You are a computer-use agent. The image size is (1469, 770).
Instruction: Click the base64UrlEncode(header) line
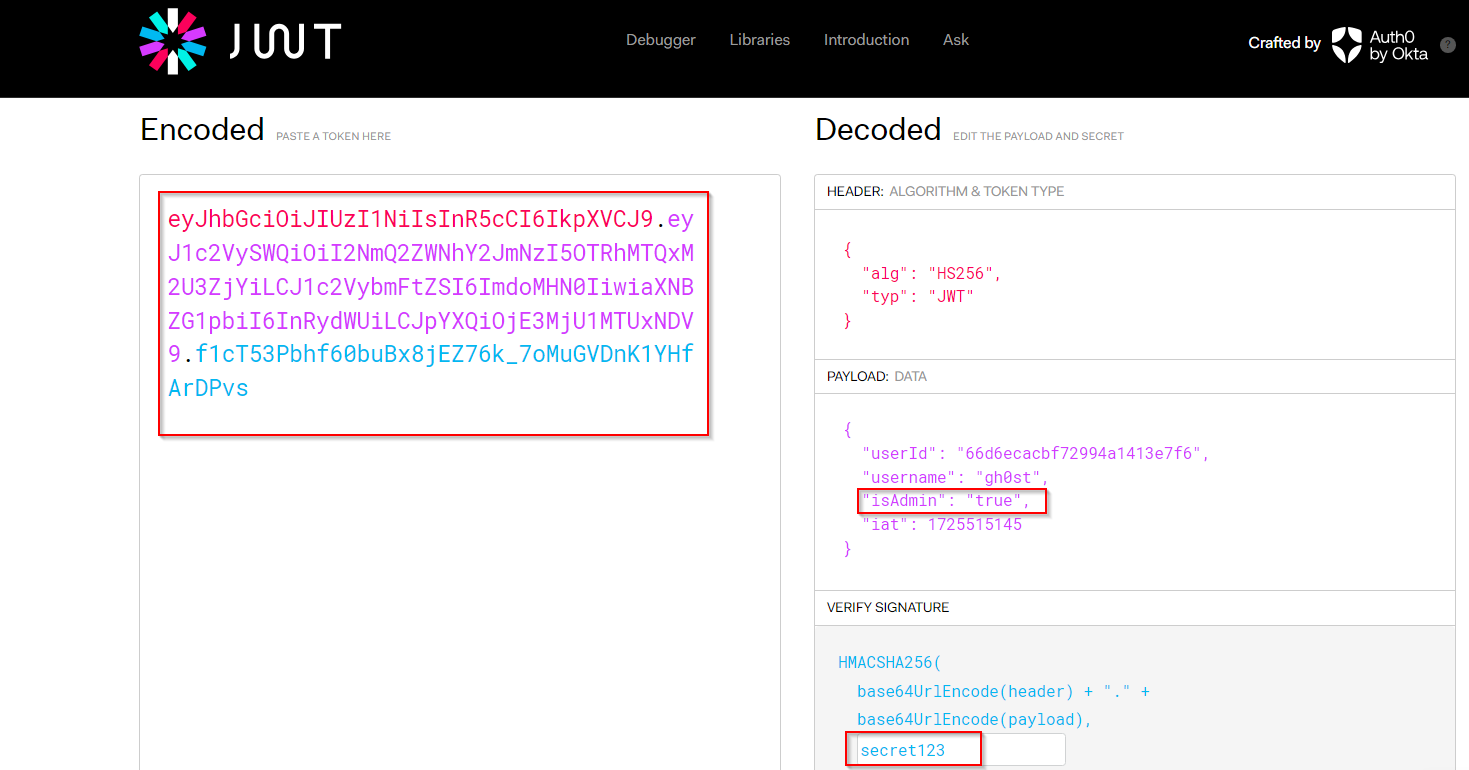pos(1003,692)
